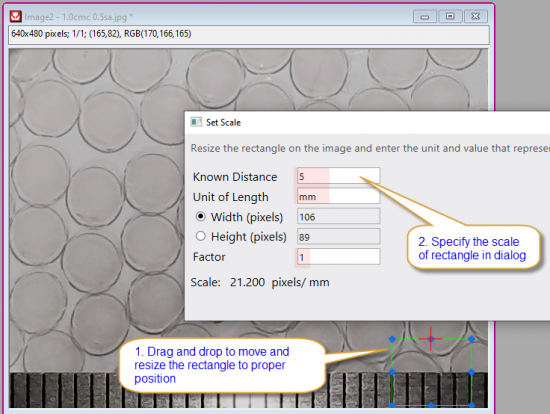
Task: Click the right-middle handle of the green rectangle
Action: 471,372
